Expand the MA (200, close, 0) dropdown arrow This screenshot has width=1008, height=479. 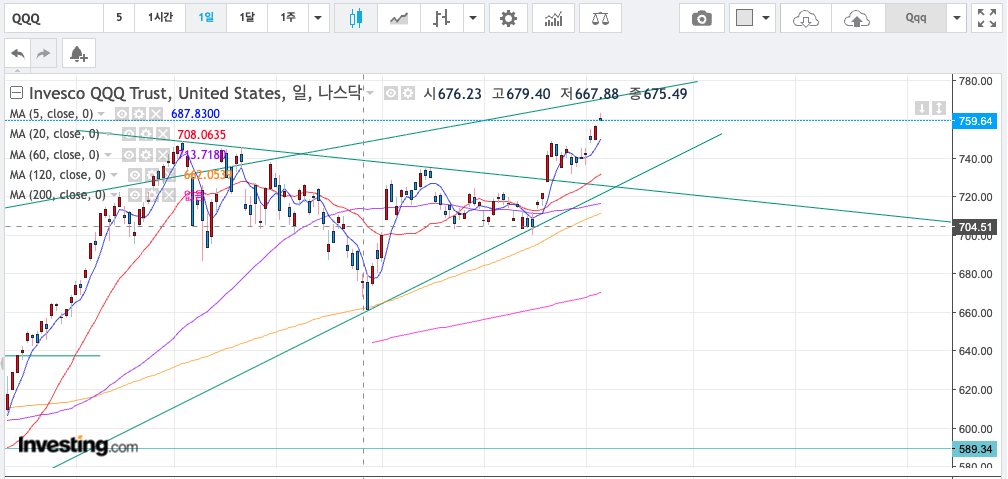114,195
